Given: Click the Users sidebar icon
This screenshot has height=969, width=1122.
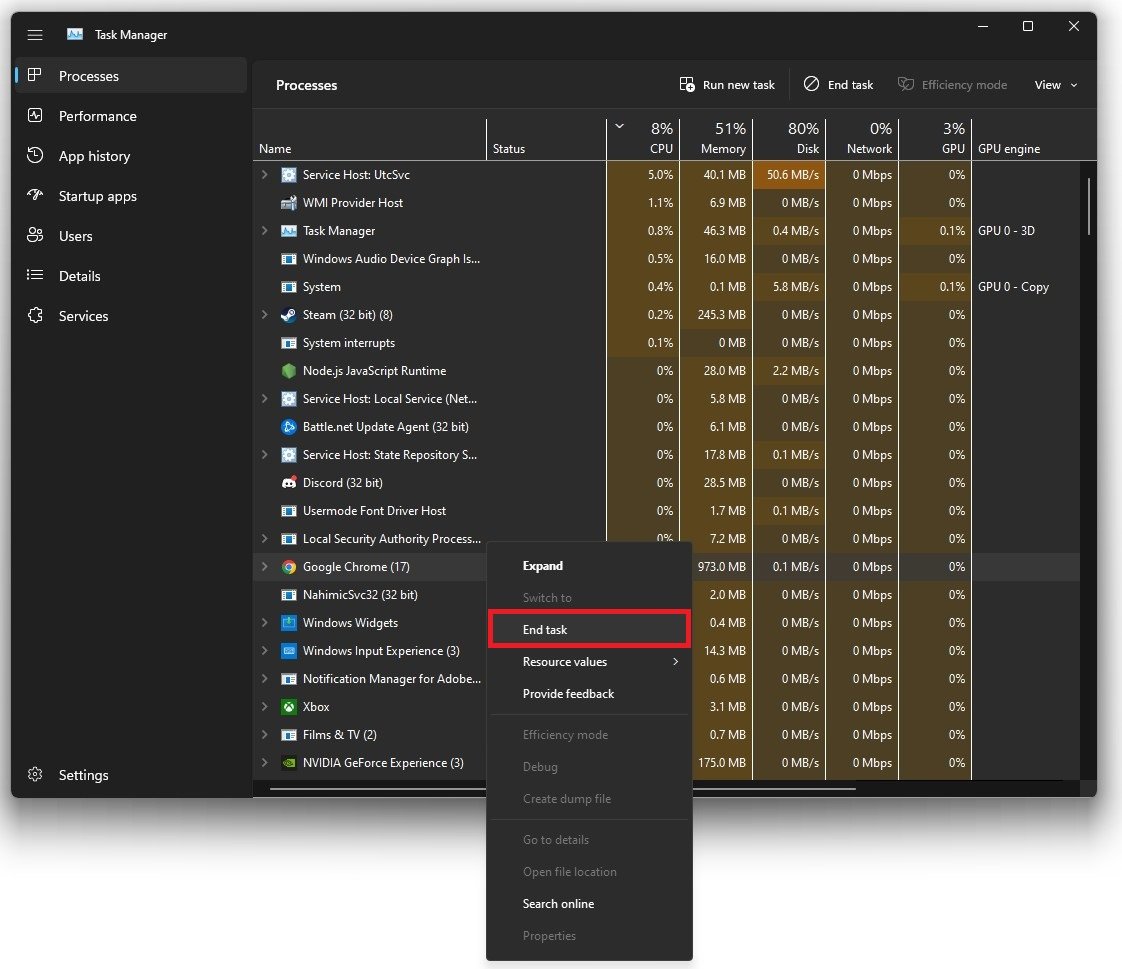Looking at the screenshot, I should click(x=35, y=236).
